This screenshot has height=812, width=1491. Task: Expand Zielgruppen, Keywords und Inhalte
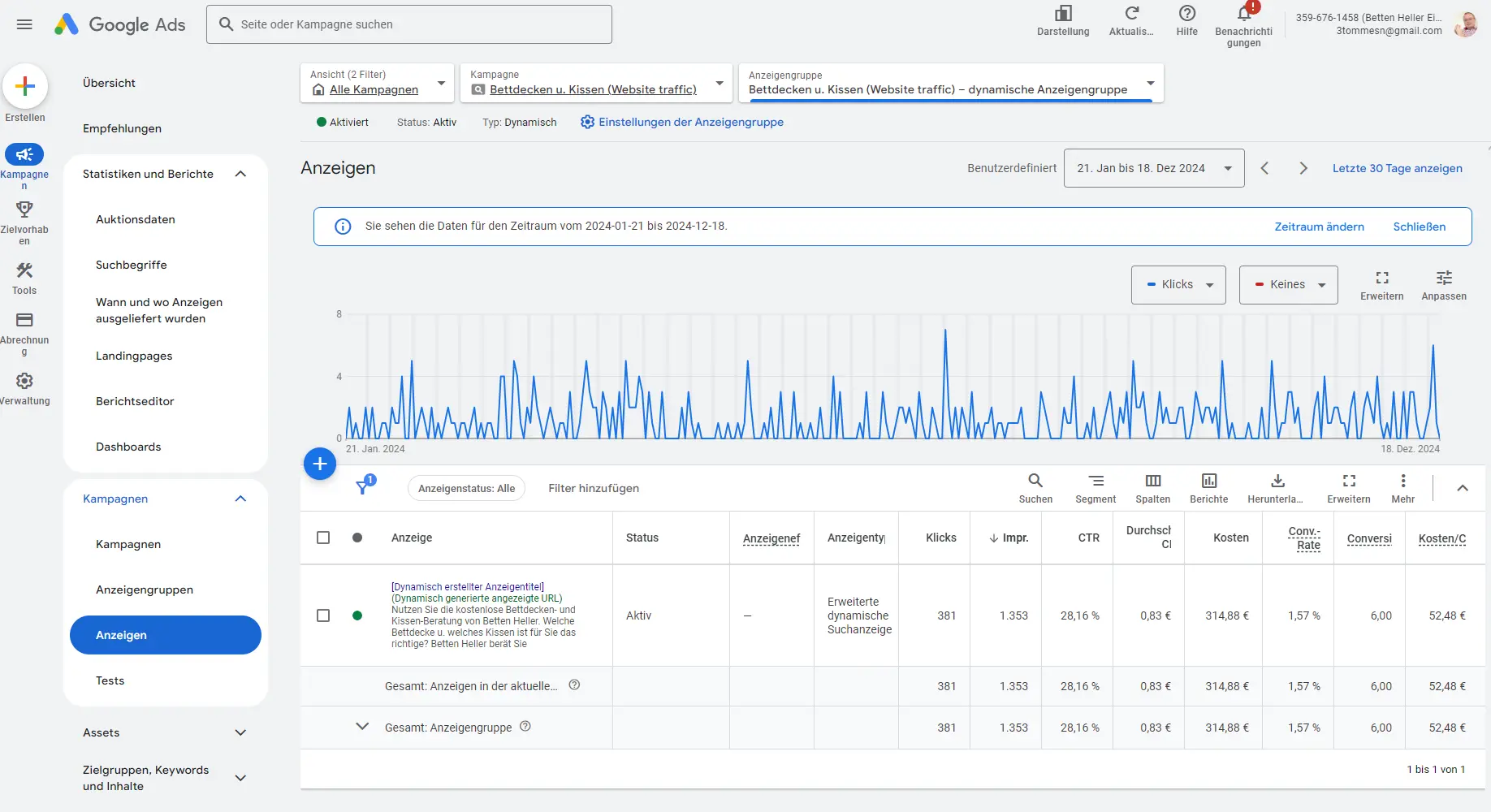click(x=240, y=778)
